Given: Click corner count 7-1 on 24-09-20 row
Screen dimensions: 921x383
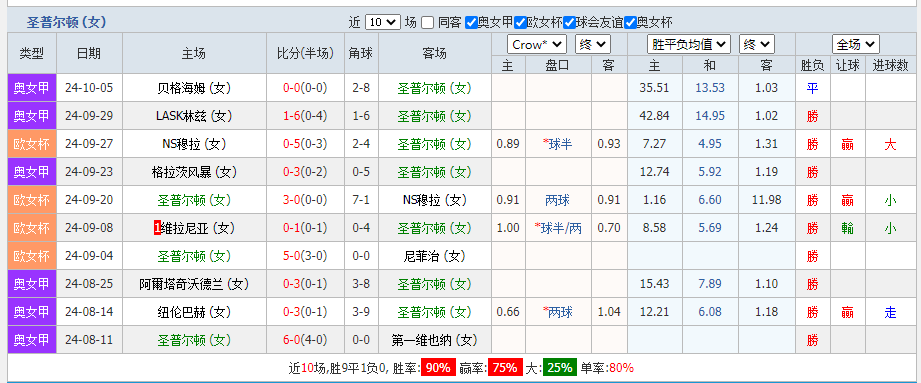Looking at the screenshot, I should point(361,200).
